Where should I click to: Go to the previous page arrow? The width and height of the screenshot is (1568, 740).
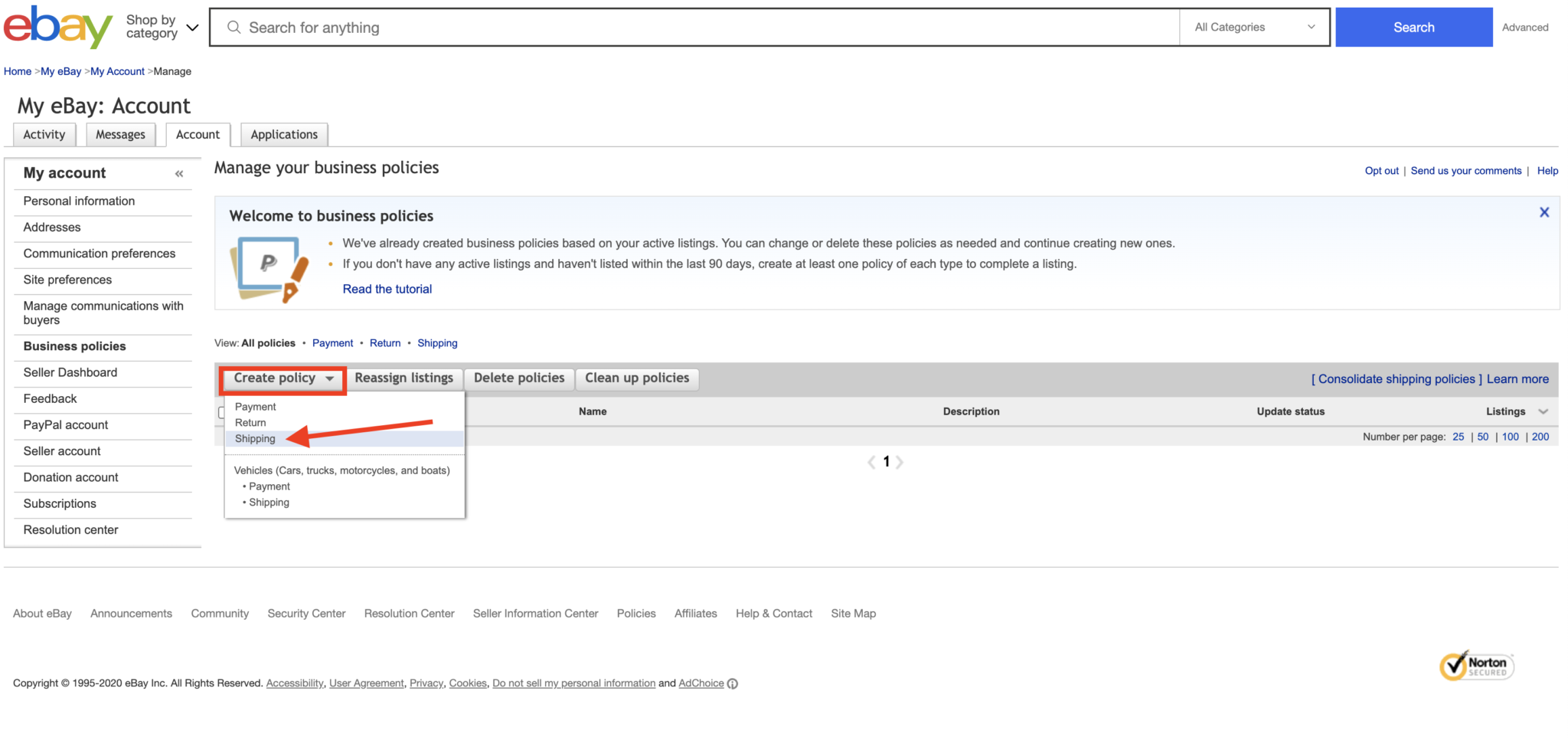point(871,462)
